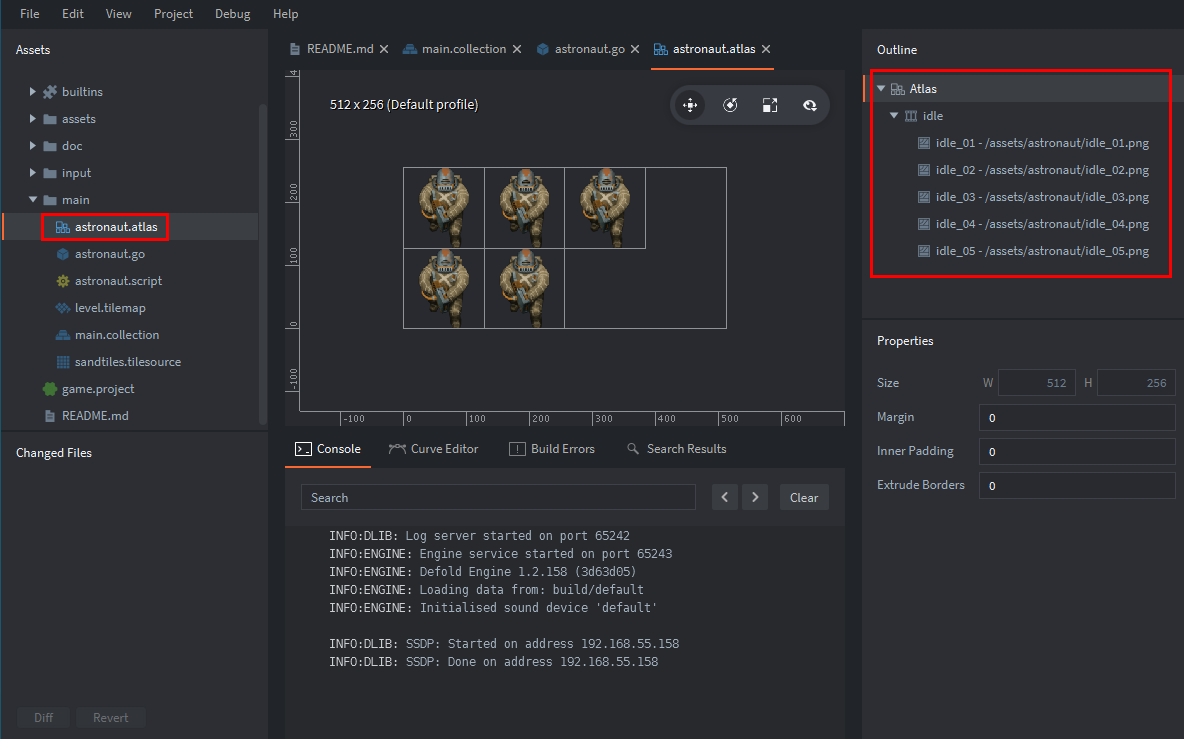The height and width of the screenshot is (739, 1184).
Task: Click the doc folder icon
Action: pos(50,146)
